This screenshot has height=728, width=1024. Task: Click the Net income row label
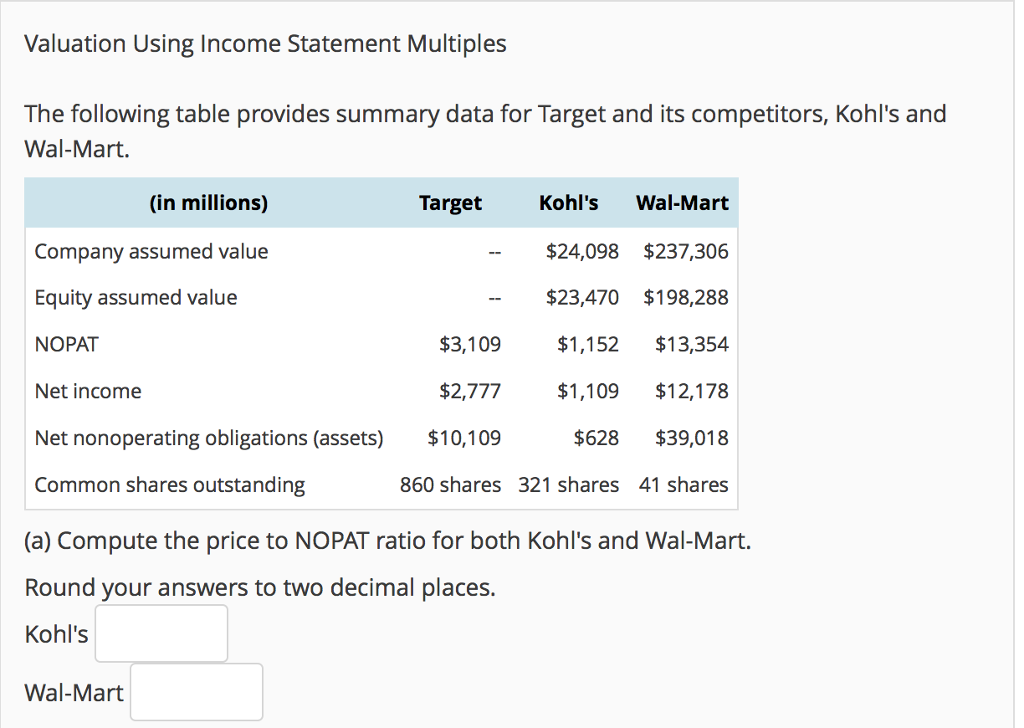(88, 390)
